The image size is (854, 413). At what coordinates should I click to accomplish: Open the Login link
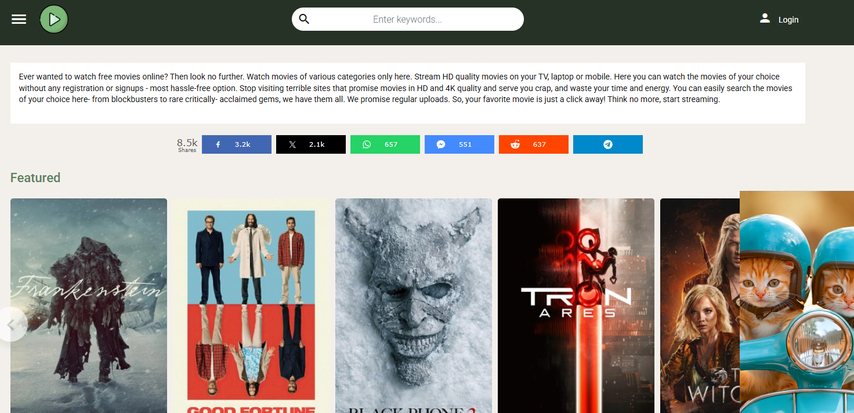click(788, 20)
